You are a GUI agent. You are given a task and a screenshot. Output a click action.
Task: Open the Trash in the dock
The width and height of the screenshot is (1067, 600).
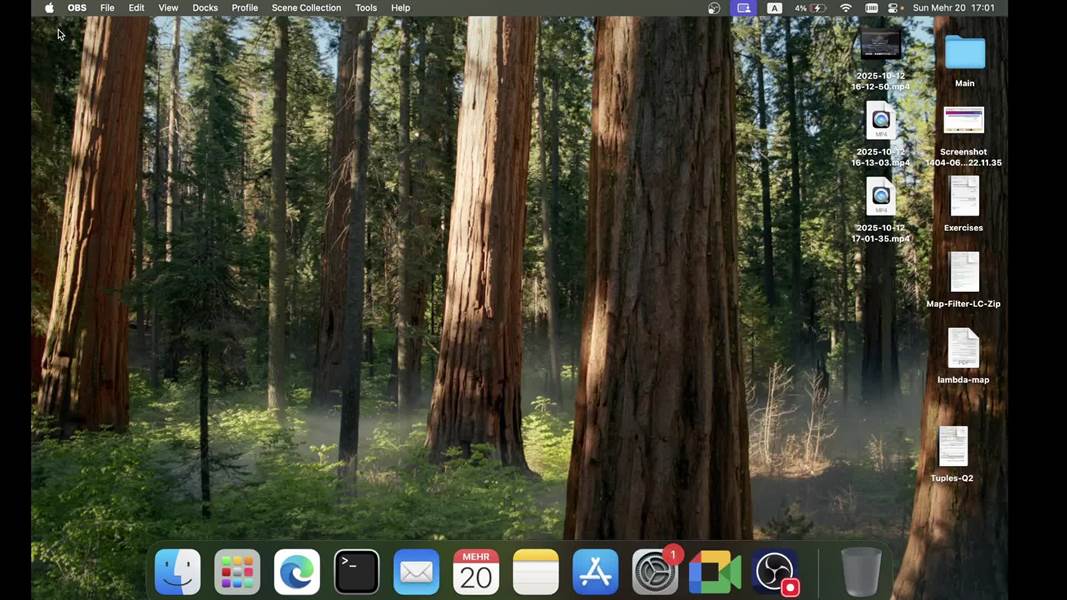coord(861,573)
